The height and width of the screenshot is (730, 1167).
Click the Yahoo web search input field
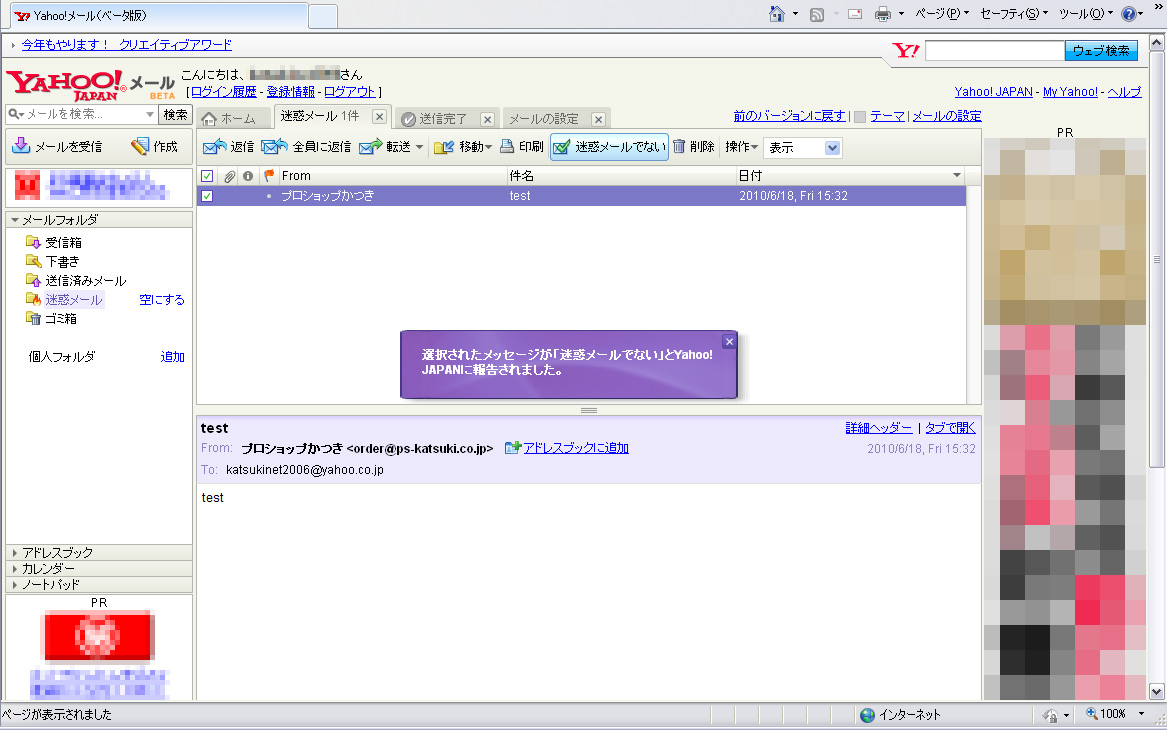tap(994, 51)
